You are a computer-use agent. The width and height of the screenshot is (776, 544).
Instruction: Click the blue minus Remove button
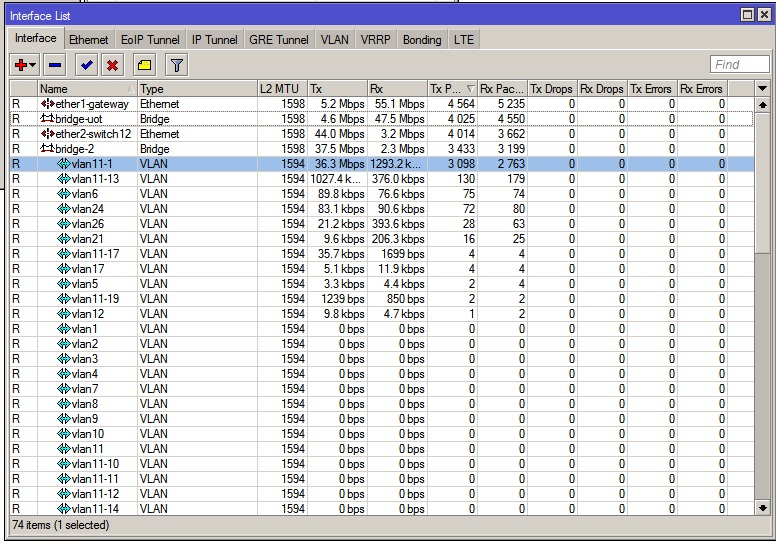click(x=55, y=65)
